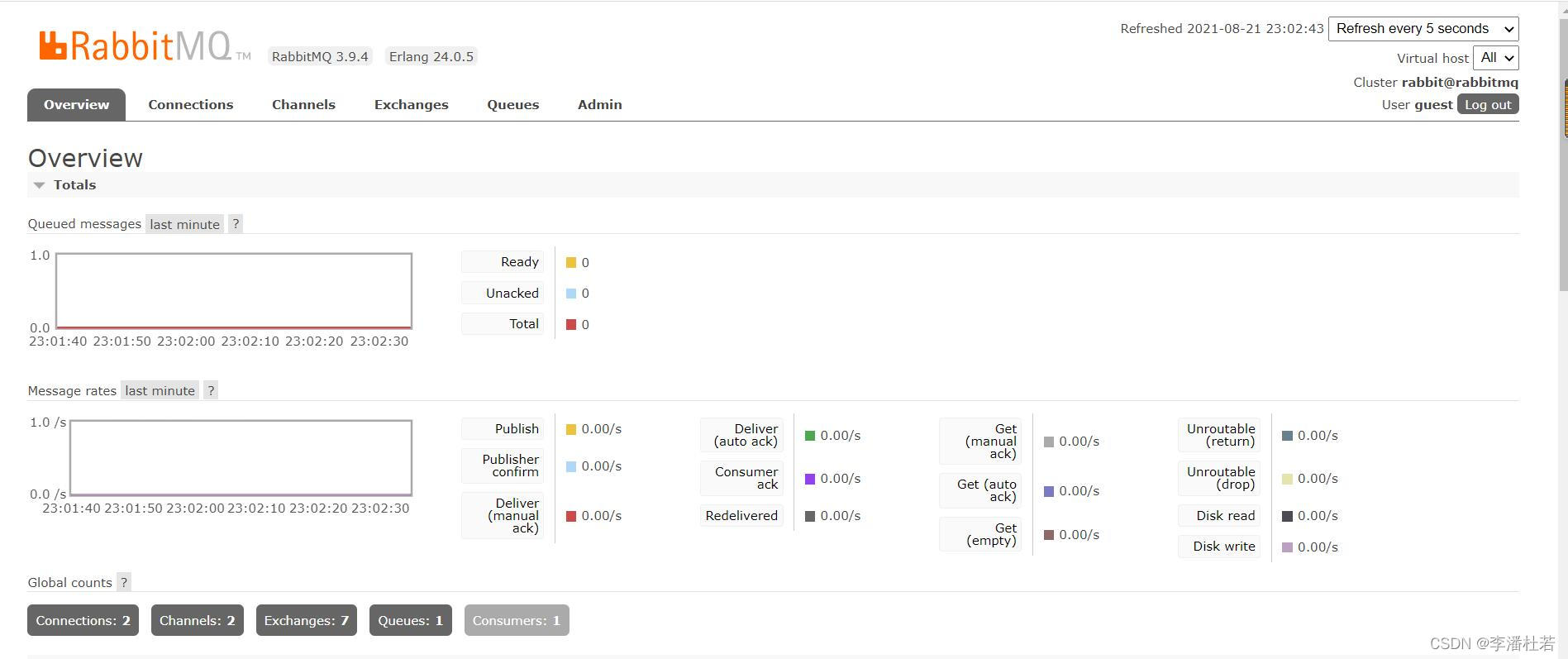Log out of the guest user
The image size is (1568, 659).
(1488, 105)
